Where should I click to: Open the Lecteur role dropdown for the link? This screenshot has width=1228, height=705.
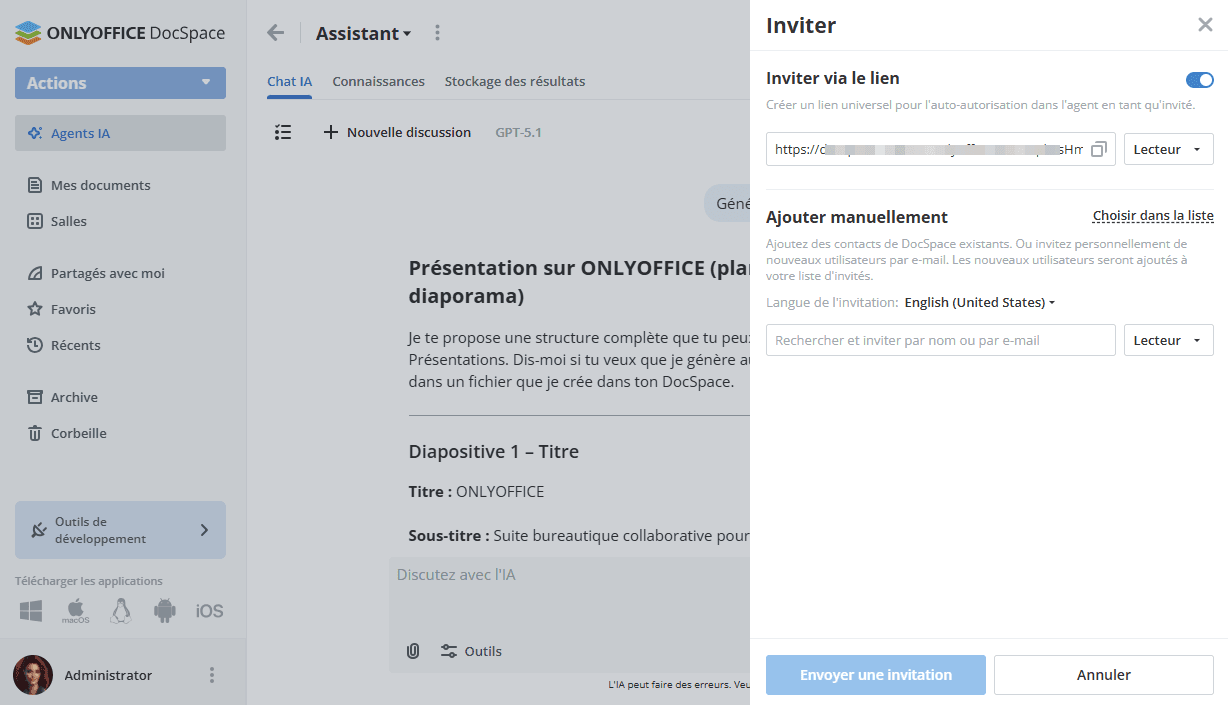coord(1168,148)
